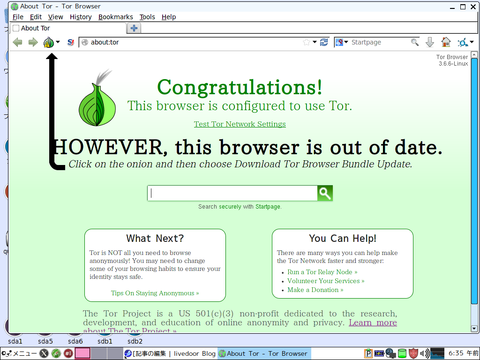This screenshot has height=360, width=480.
Task: Open the History menu
Action: click(x=81, y=17)
